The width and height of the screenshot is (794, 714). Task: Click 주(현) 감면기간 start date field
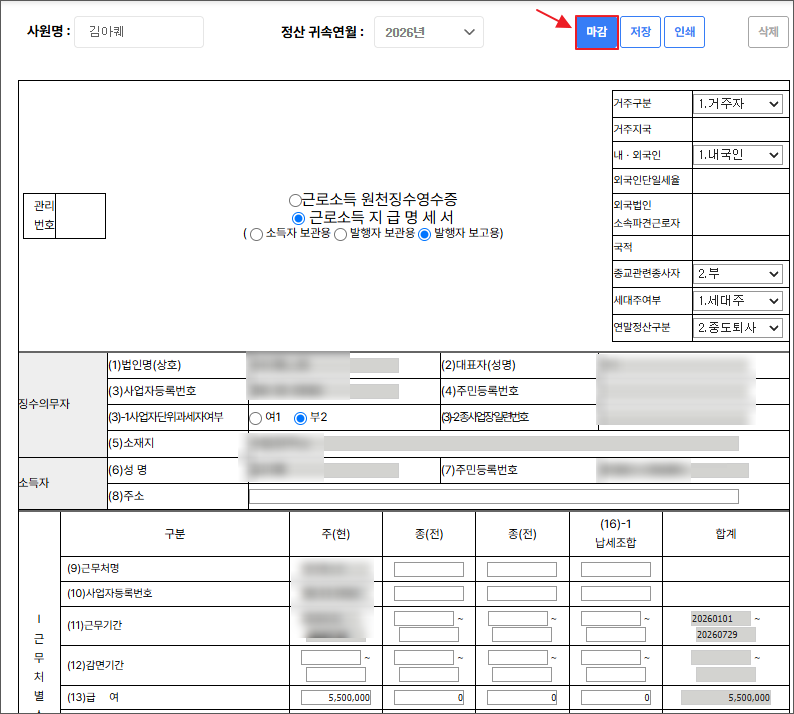[x=331, y=657]
